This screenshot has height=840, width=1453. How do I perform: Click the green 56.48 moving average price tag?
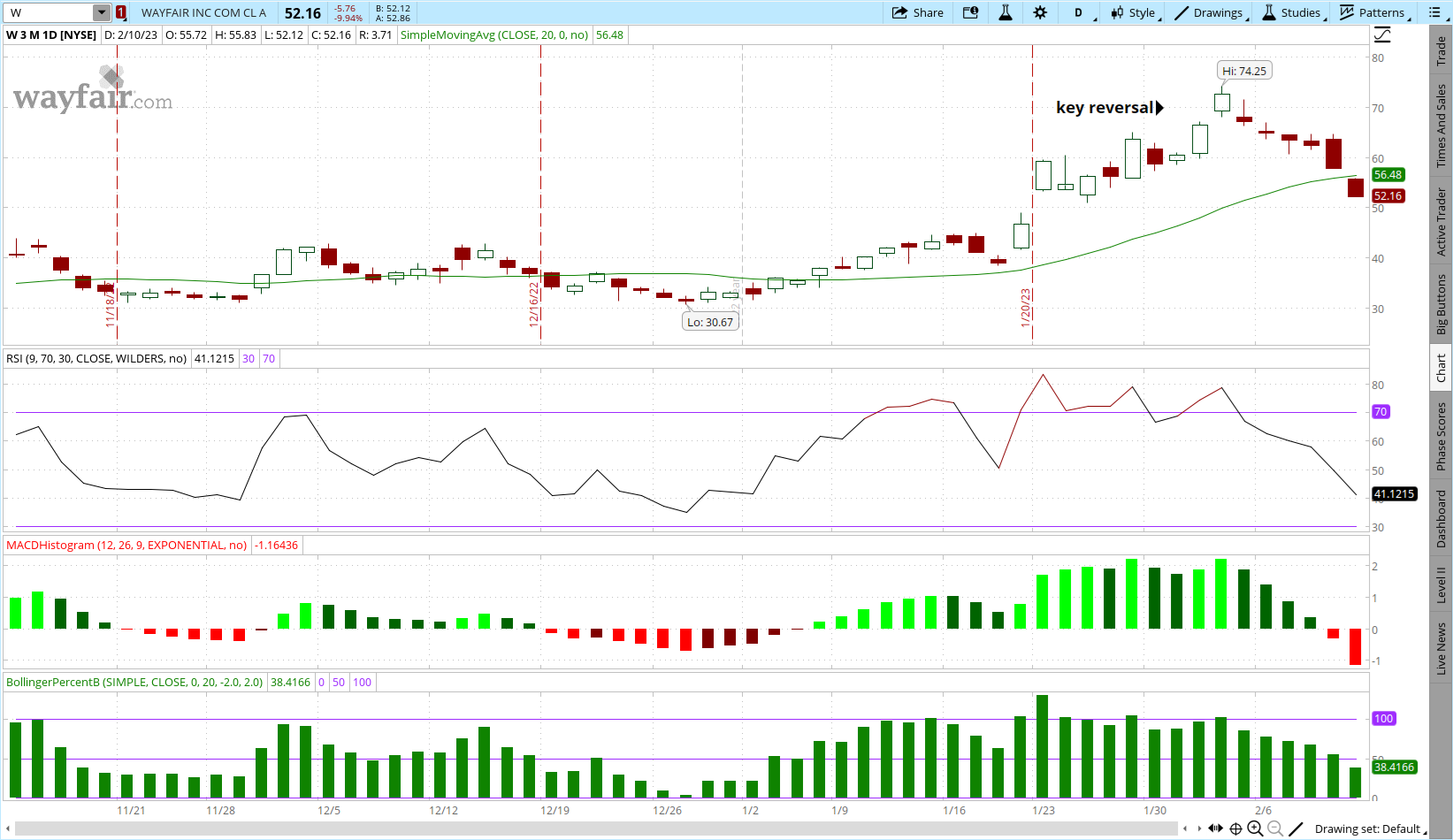pos(1388,174)
